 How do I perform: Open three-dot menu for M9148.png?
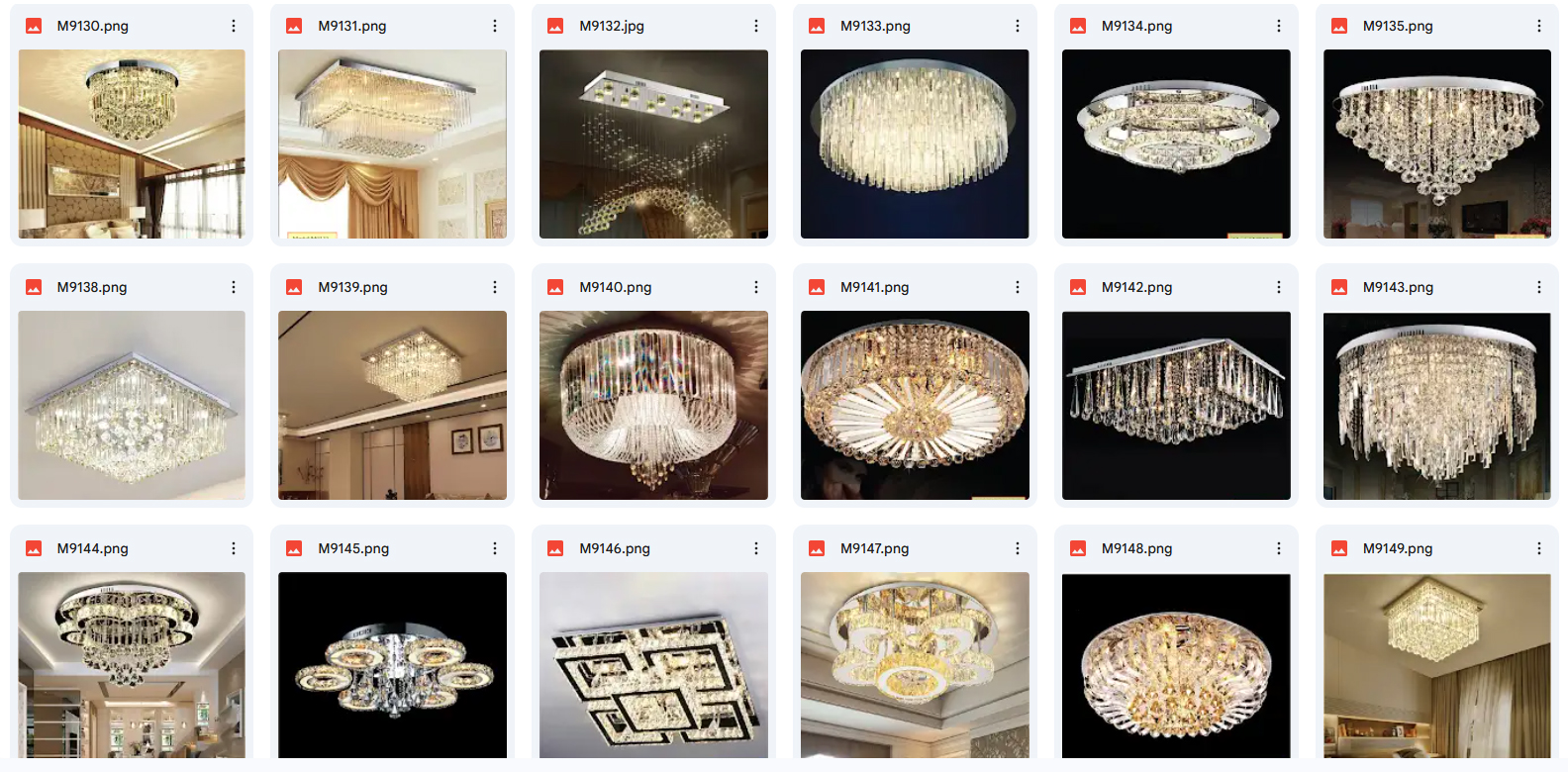[x=1279, y=548]
